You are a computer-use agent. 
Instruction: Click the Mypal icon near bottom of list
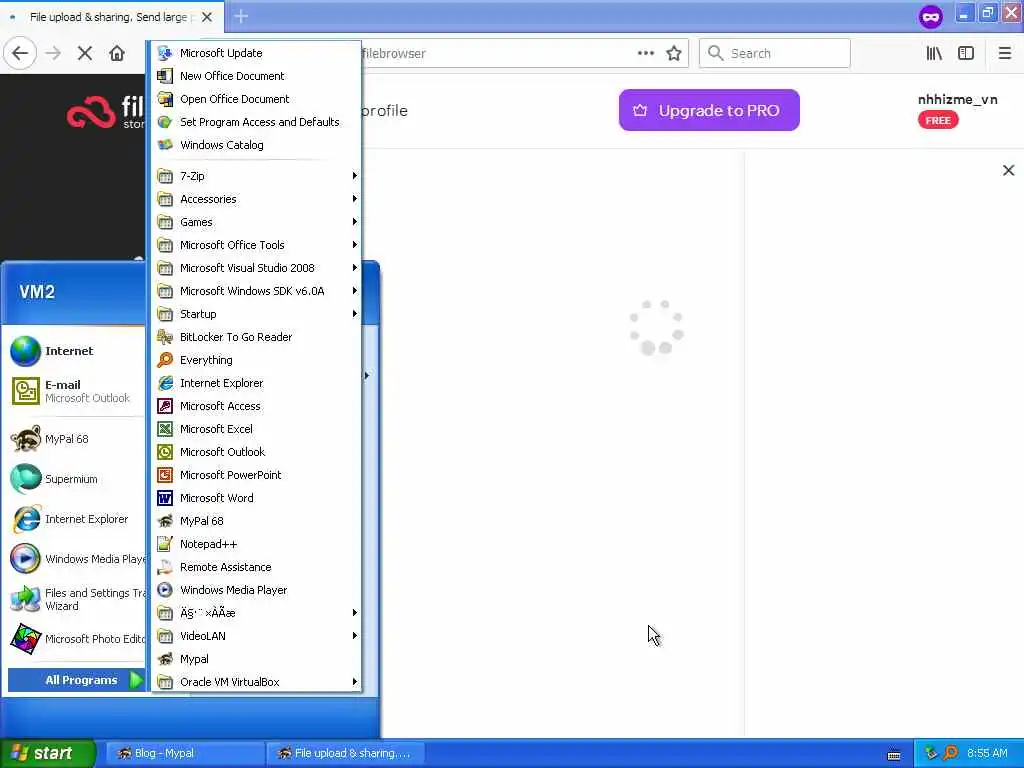pyautogui.click(x=165, y=659)
